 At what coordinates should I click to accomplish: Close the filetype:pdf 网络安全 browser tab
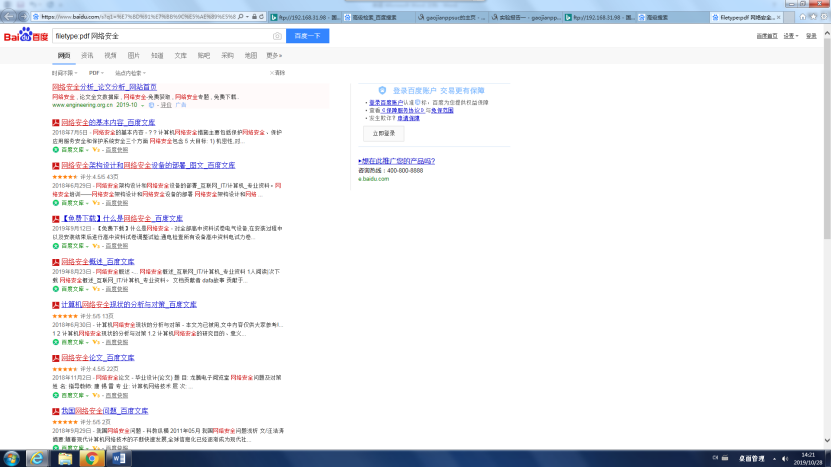click(x=779, y=17)
